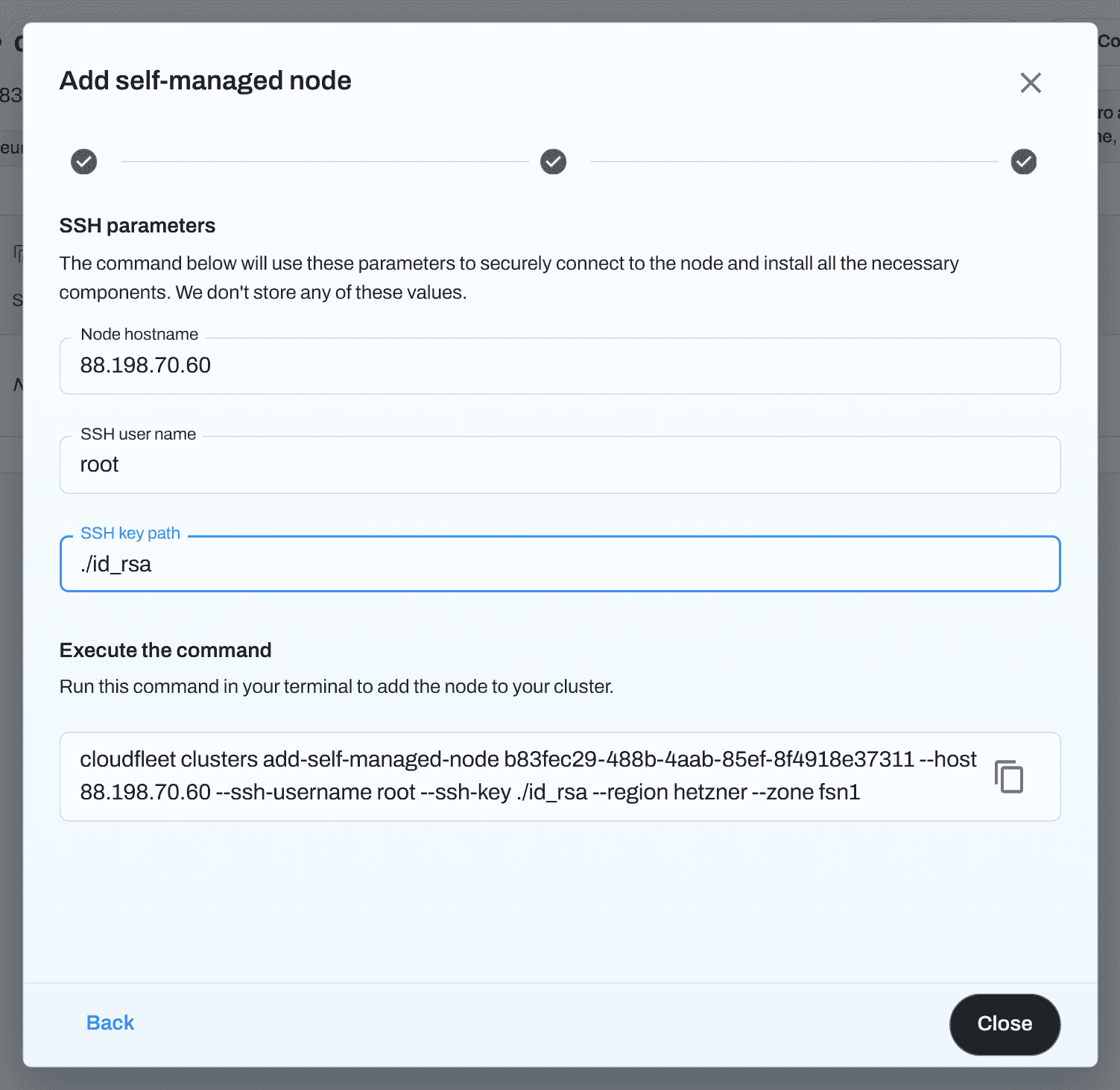Go Back to the previous step
The image size is (1120, 1090).
(x=110, y=1023)
